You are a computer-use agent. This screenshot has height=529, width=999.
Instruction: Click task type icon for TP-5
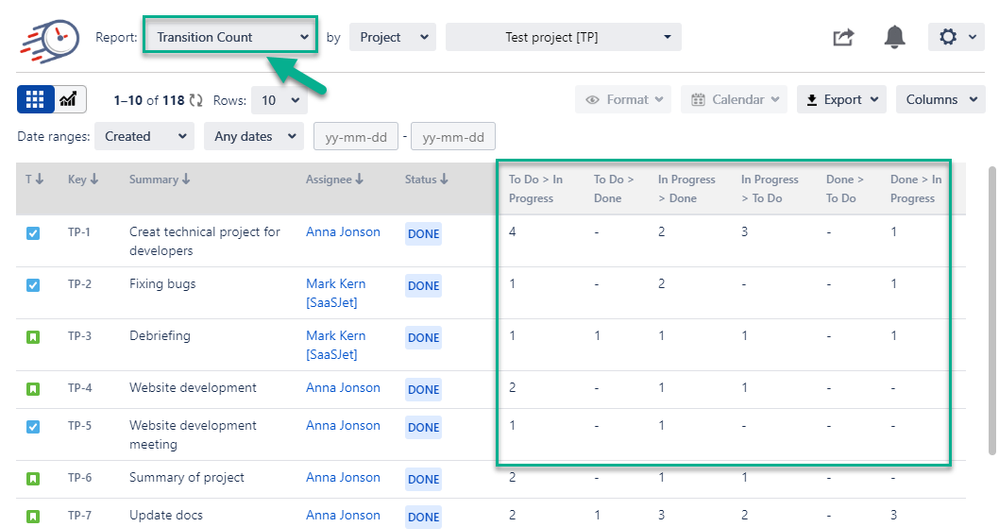[33, 426]
